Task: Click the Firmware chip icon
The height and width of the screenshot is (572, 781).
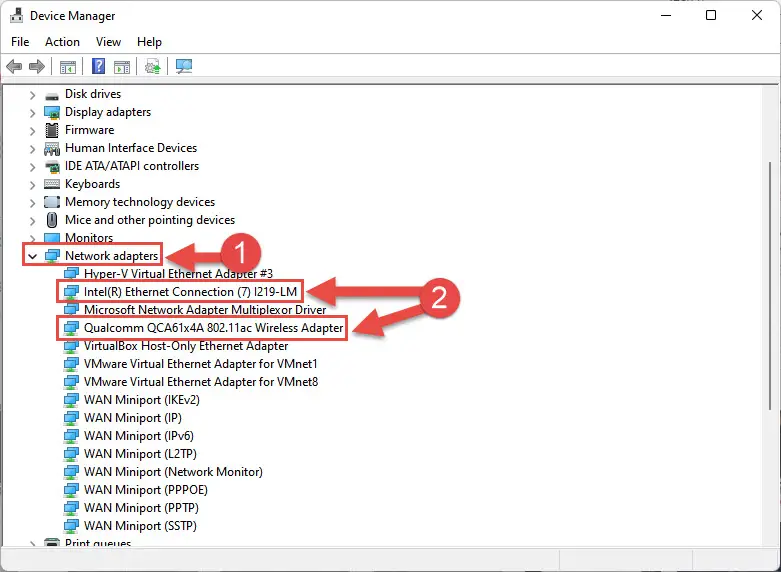Action: coord(52,130)
